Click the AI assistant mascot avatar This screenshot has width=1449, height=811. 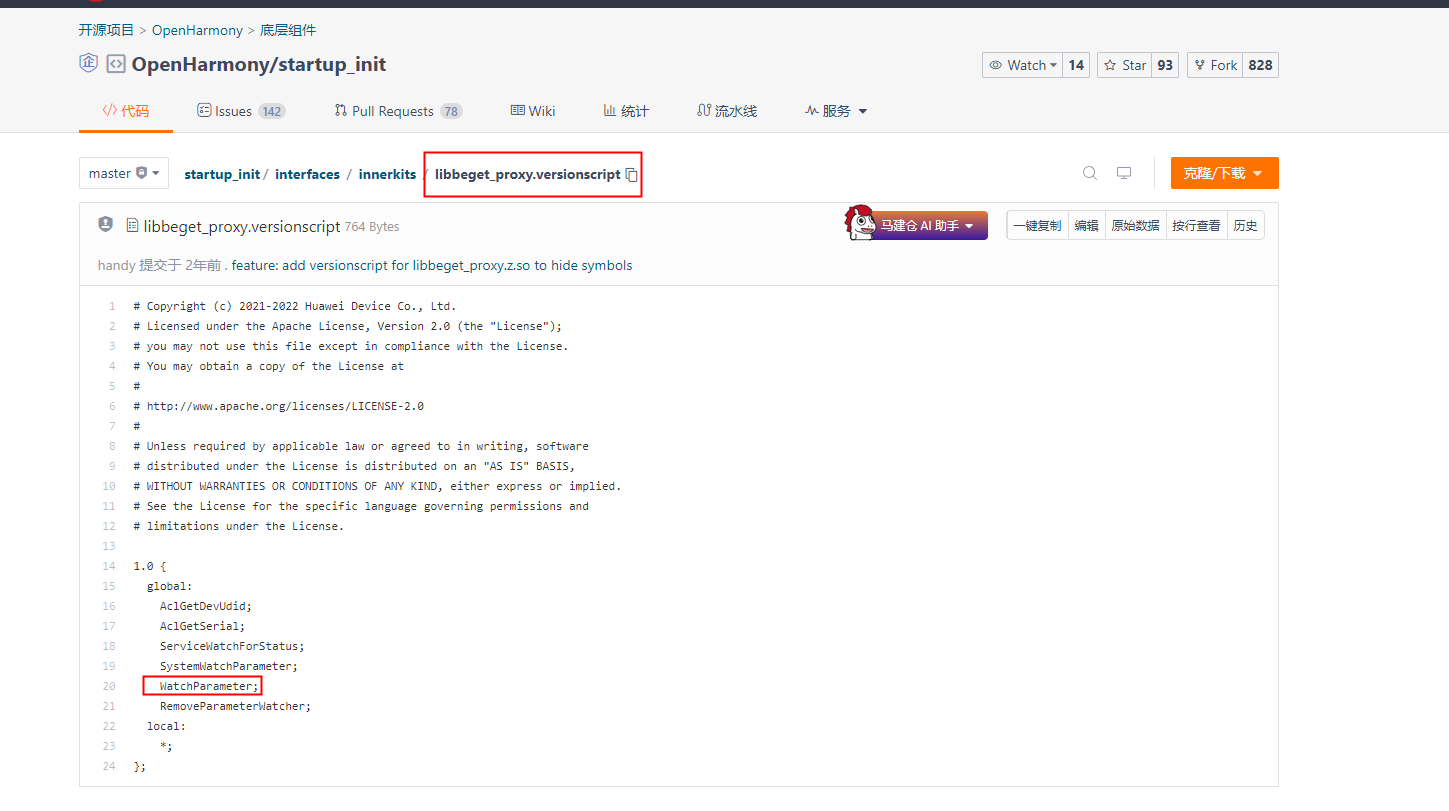[860, 223]
